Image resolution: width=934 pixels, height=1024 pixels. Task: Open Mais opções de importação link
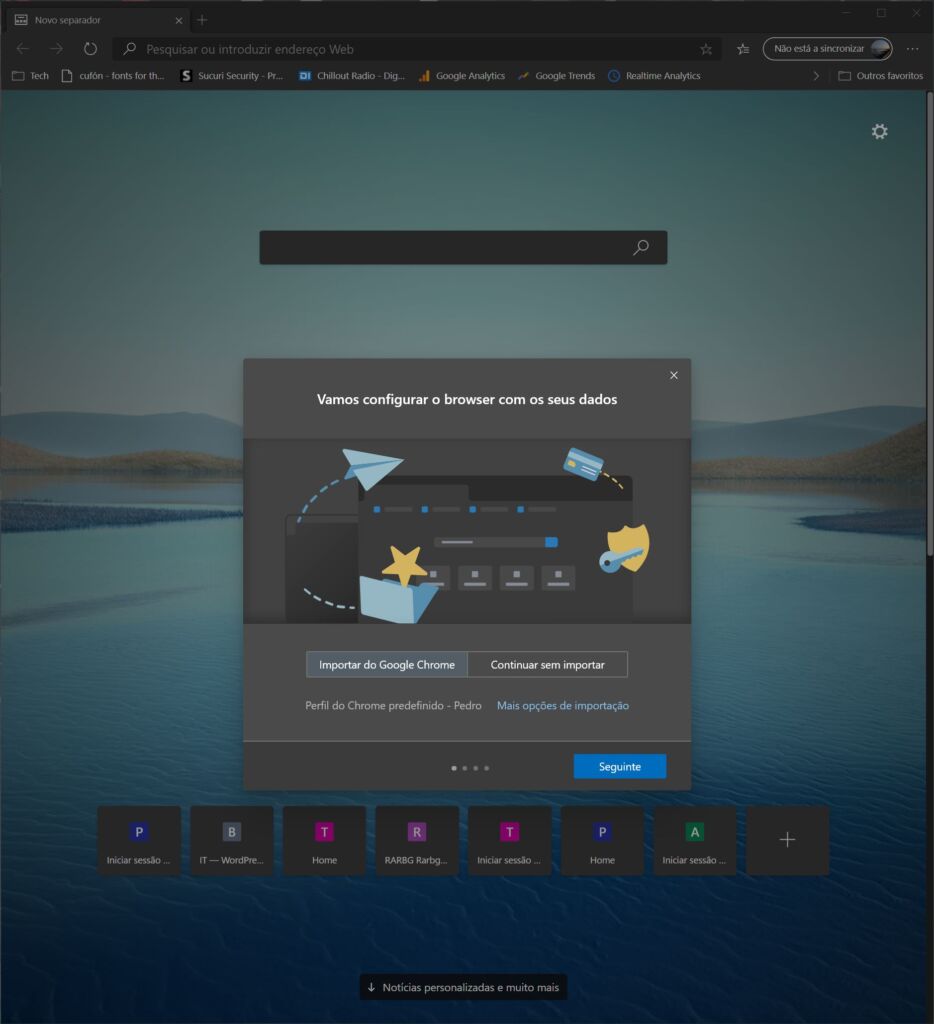tap(563, 705)
